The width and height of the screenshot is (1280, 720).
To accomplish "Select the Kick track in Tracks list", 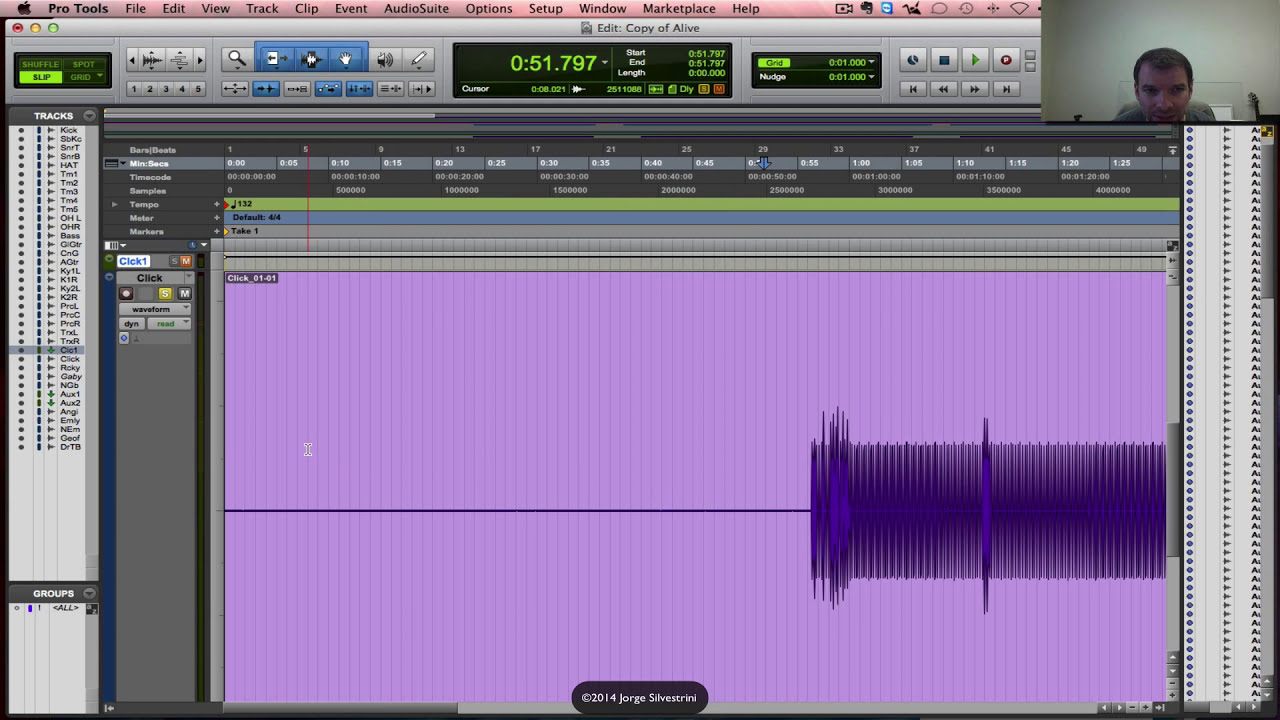I will point(69,130).
